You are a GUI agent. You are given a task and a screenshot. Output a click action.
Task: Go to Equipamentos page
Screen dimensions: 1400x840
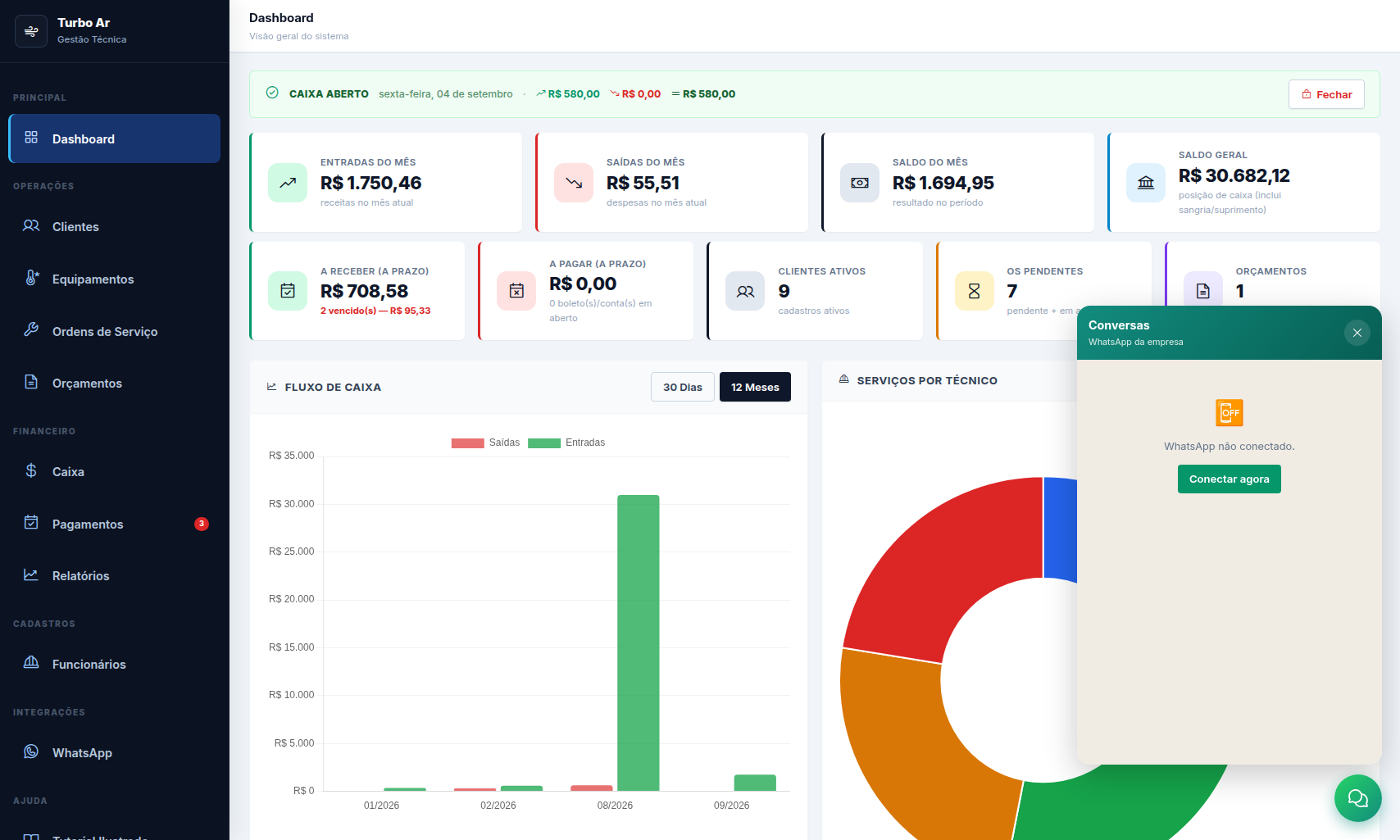115,279
